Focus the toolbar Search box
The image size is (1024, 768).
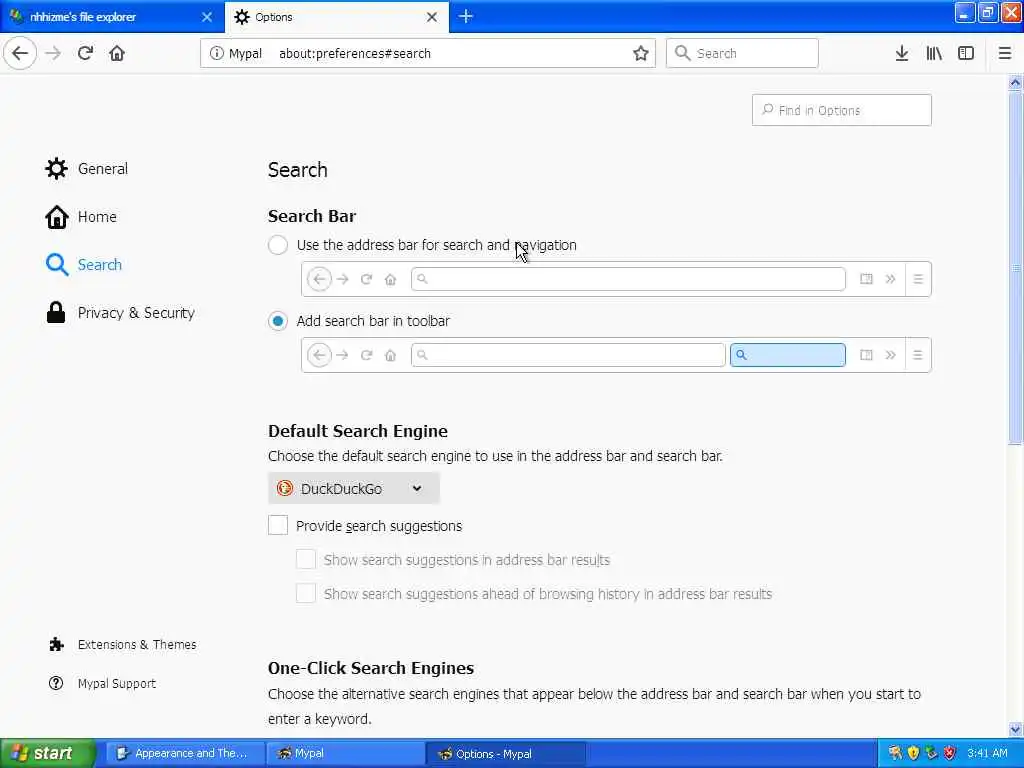[742, 54]
